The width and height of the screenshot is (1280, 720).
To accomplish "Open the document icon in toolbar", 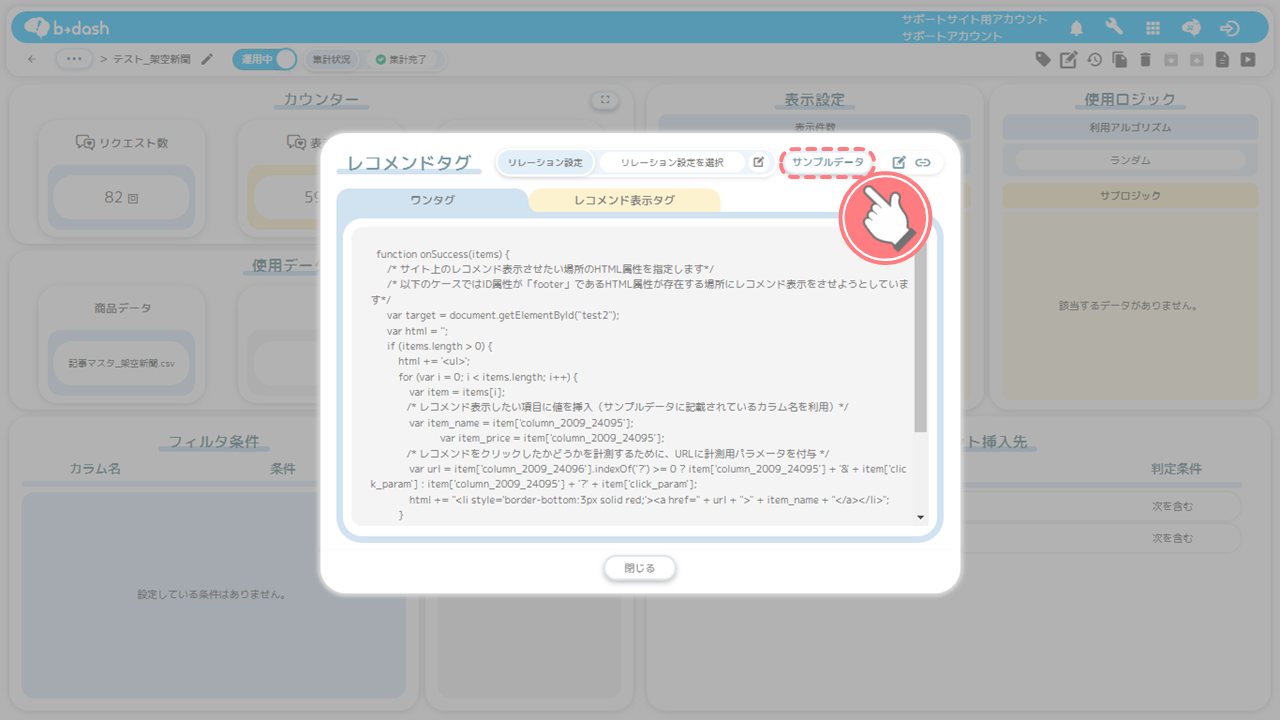I will pos(1222,59).
